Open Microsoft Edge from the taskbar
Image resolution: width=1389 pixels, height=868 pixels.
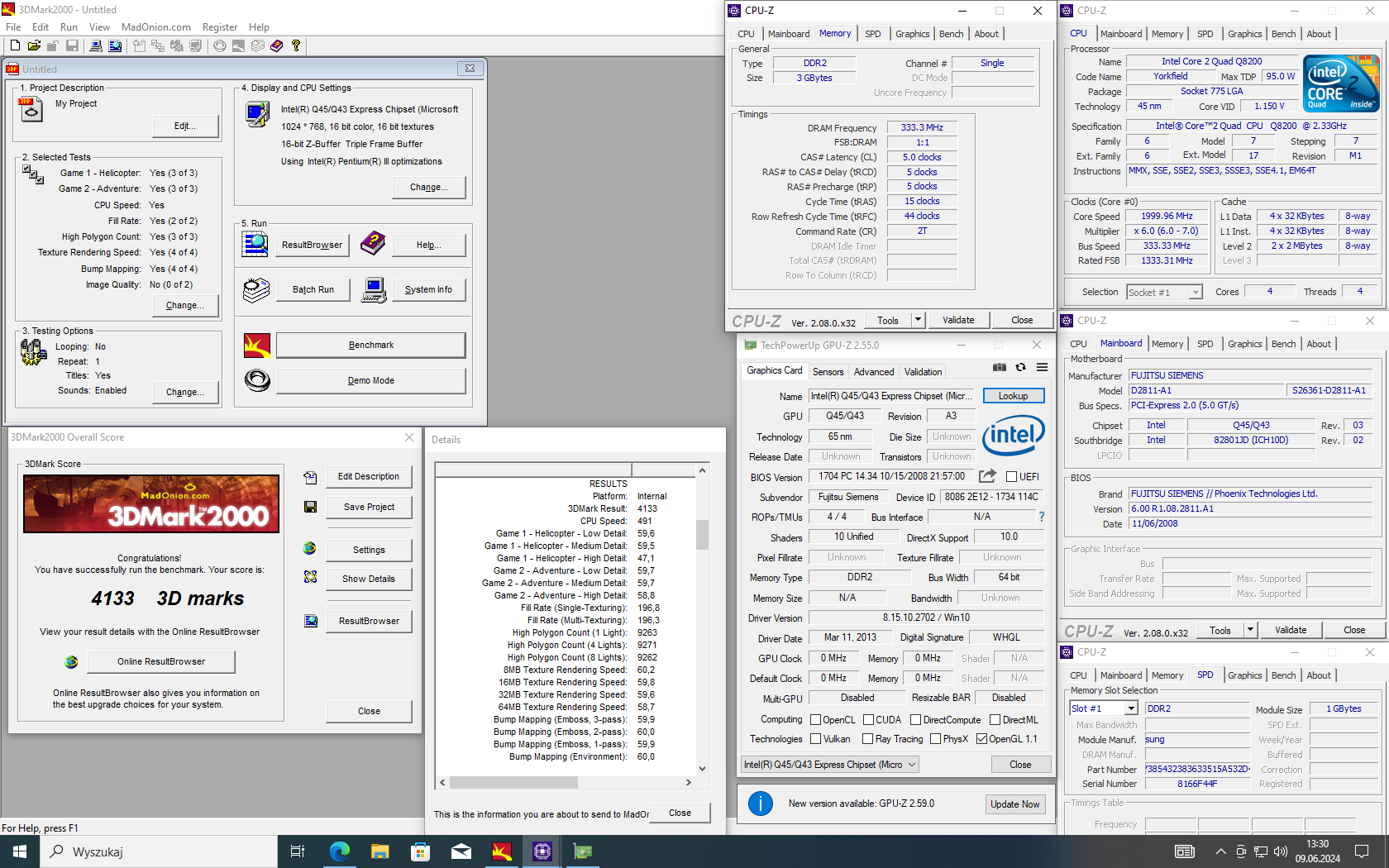tap(339, 851)
